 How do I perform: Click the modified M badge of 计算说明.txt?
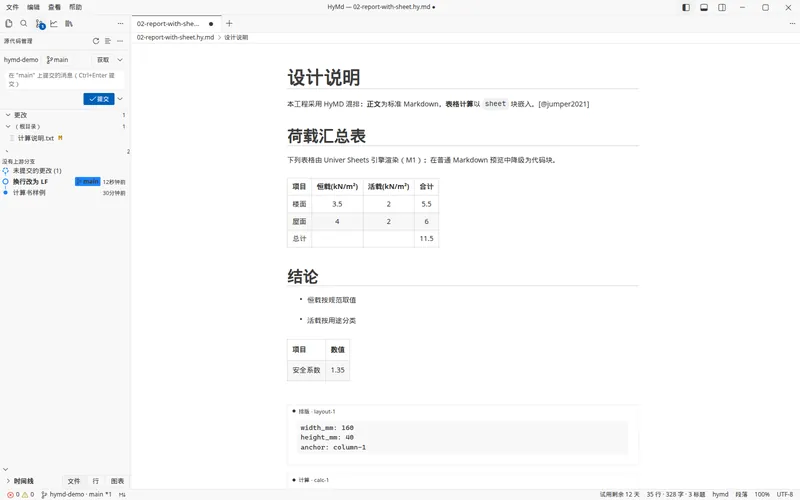60,138
